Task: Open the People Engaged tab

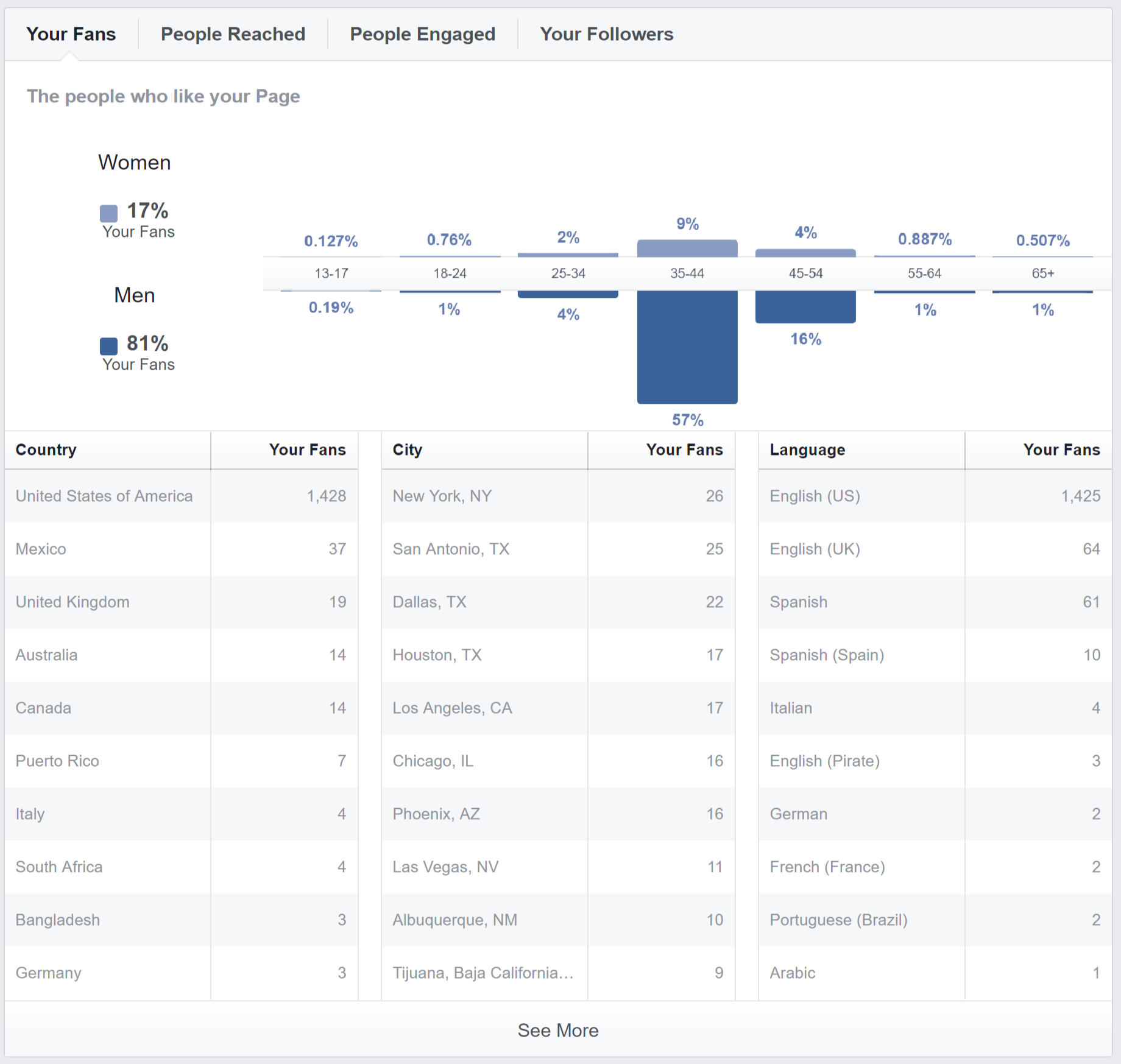Action: pyautogui.click(x=422, y=34)
